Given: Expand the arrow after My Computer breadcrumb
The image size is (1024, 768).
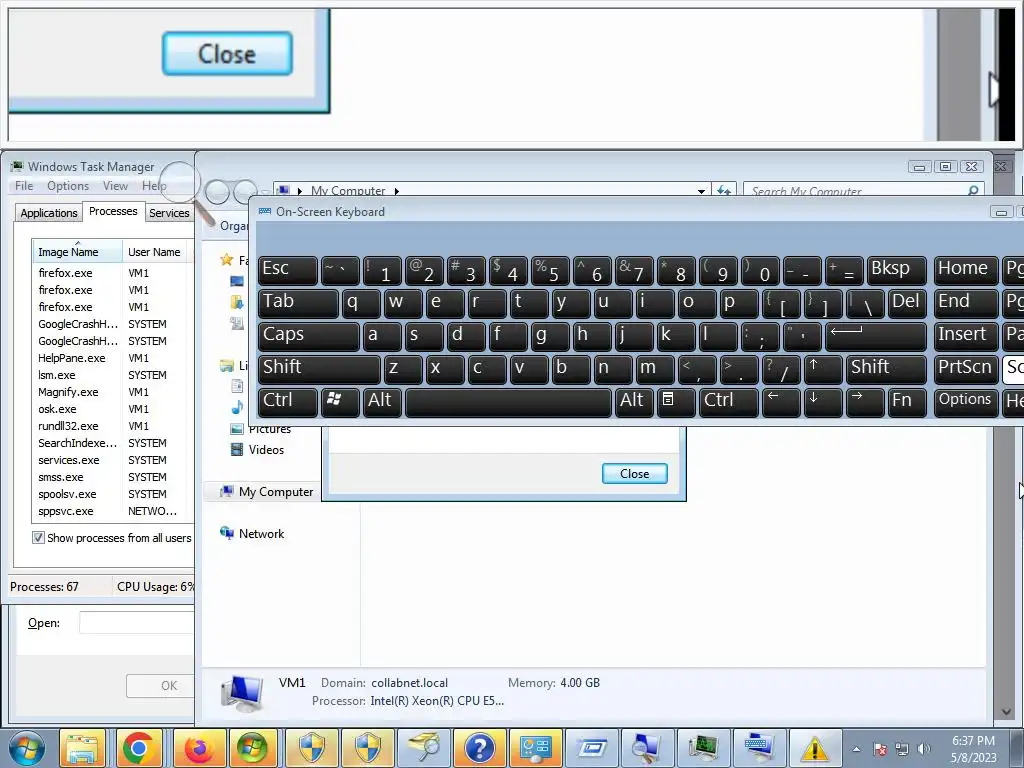Looking at the screenshot, I should click(x=396, y=191).
